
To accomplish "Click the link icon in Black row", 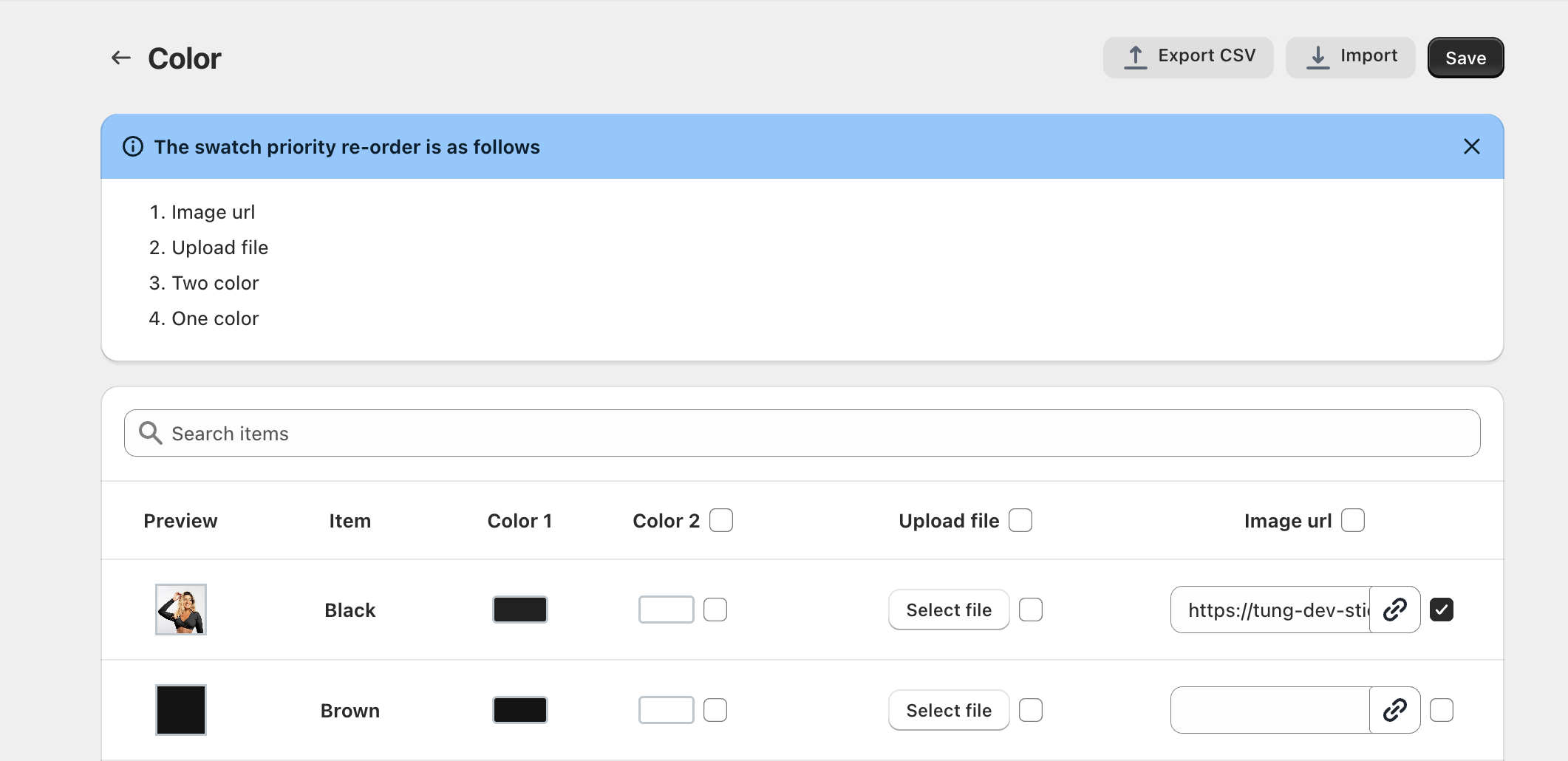I will click(x=1394, y=610).
